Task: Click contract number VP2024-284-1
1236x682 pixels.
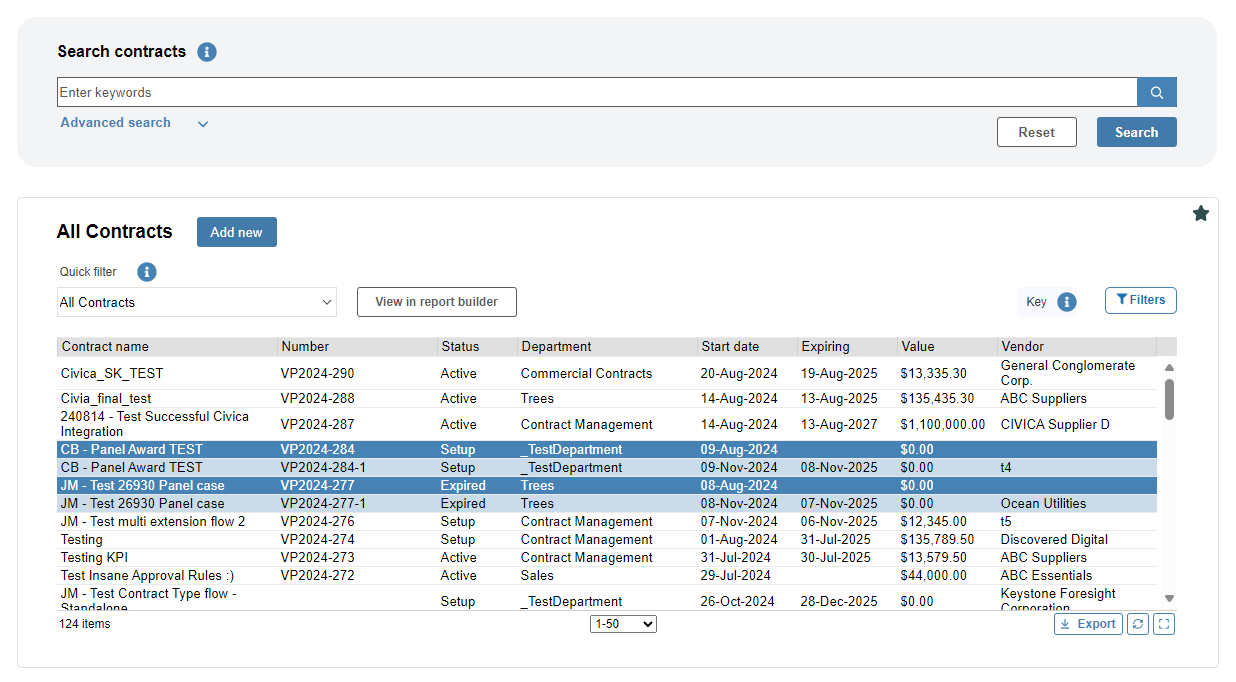Action: (x=323, y=468)
